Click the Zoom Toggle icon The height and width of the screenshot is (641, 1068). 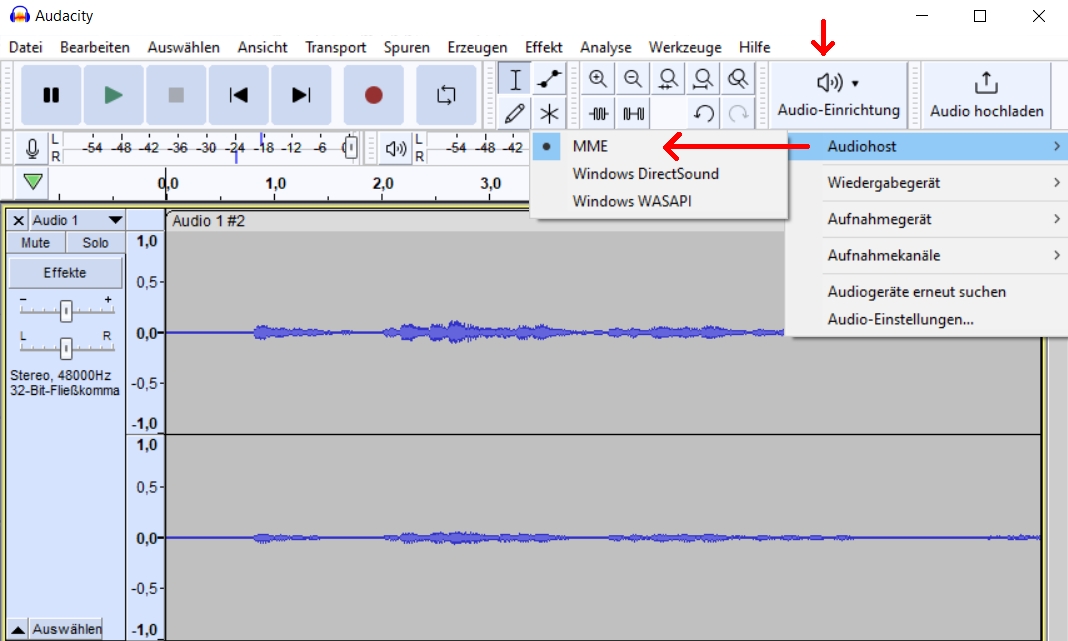pyautogui.click(x=738, y=79)
